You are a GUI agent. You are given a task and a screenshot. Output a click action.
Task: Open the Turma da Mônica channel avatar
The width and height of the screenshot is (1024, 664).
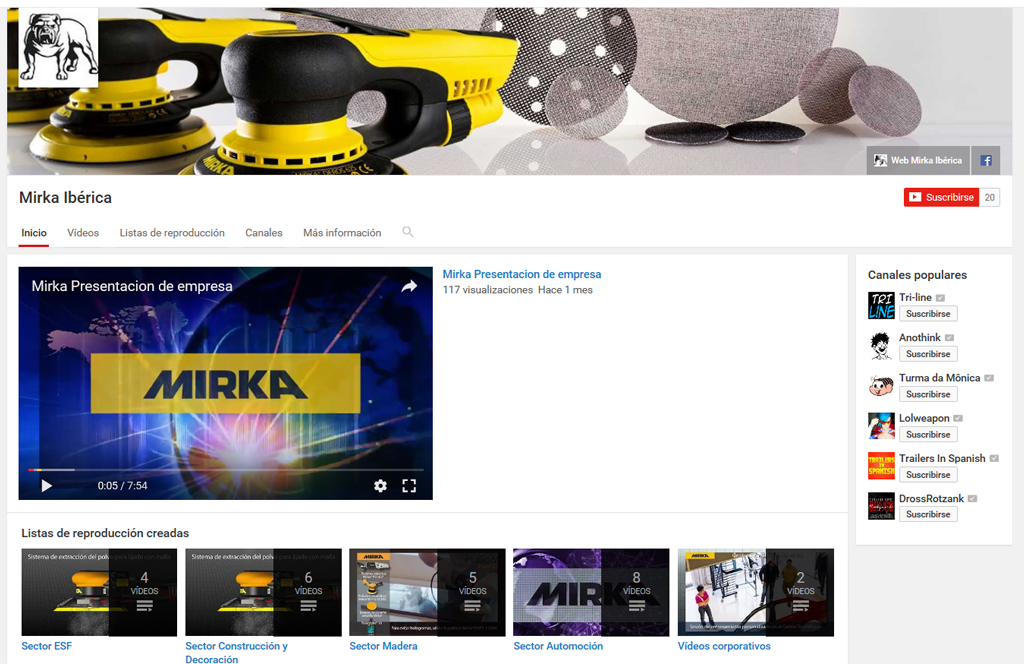coord(881,386)
